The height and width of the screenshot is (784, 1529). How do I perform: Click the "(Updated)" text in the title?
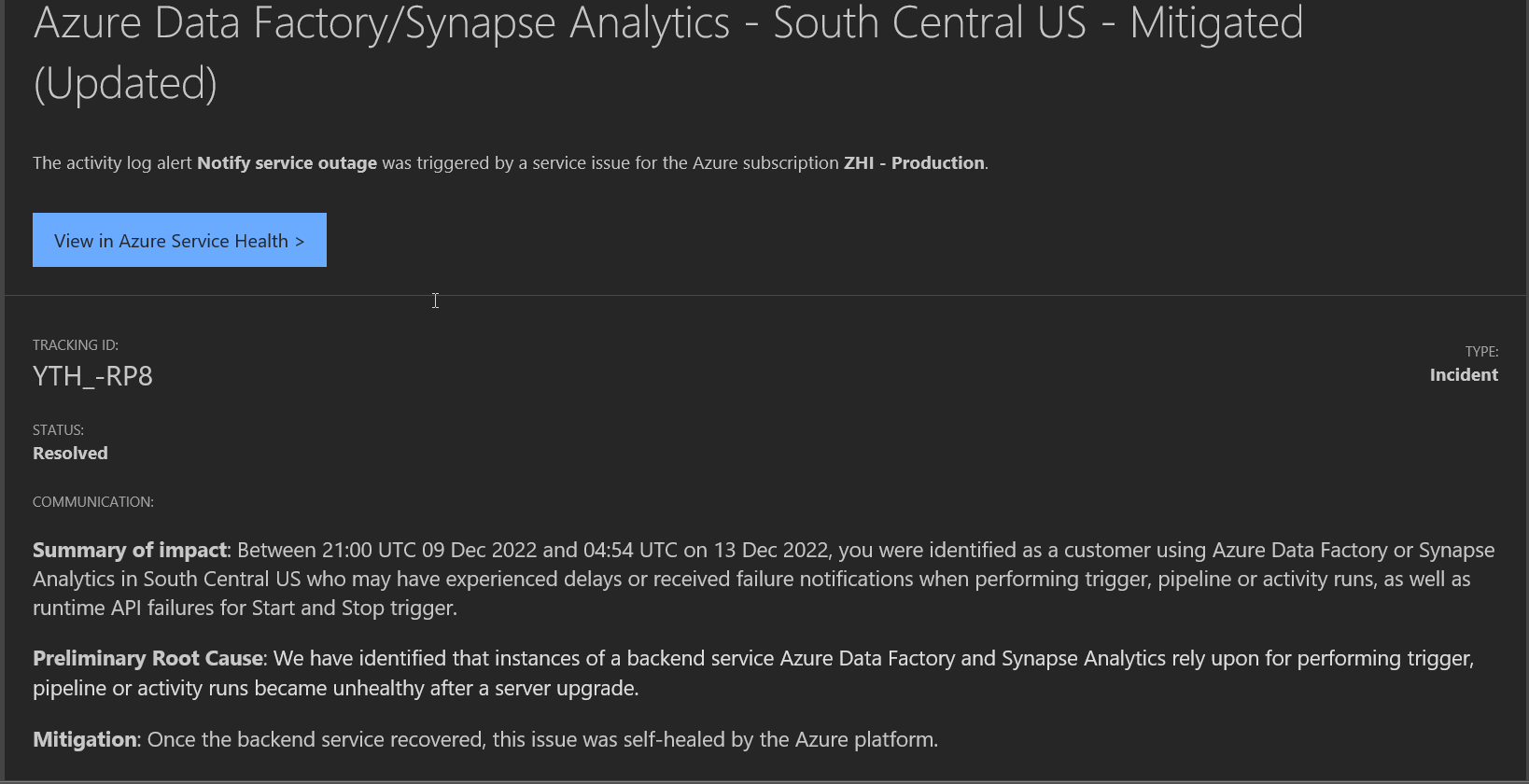[125, 84]
